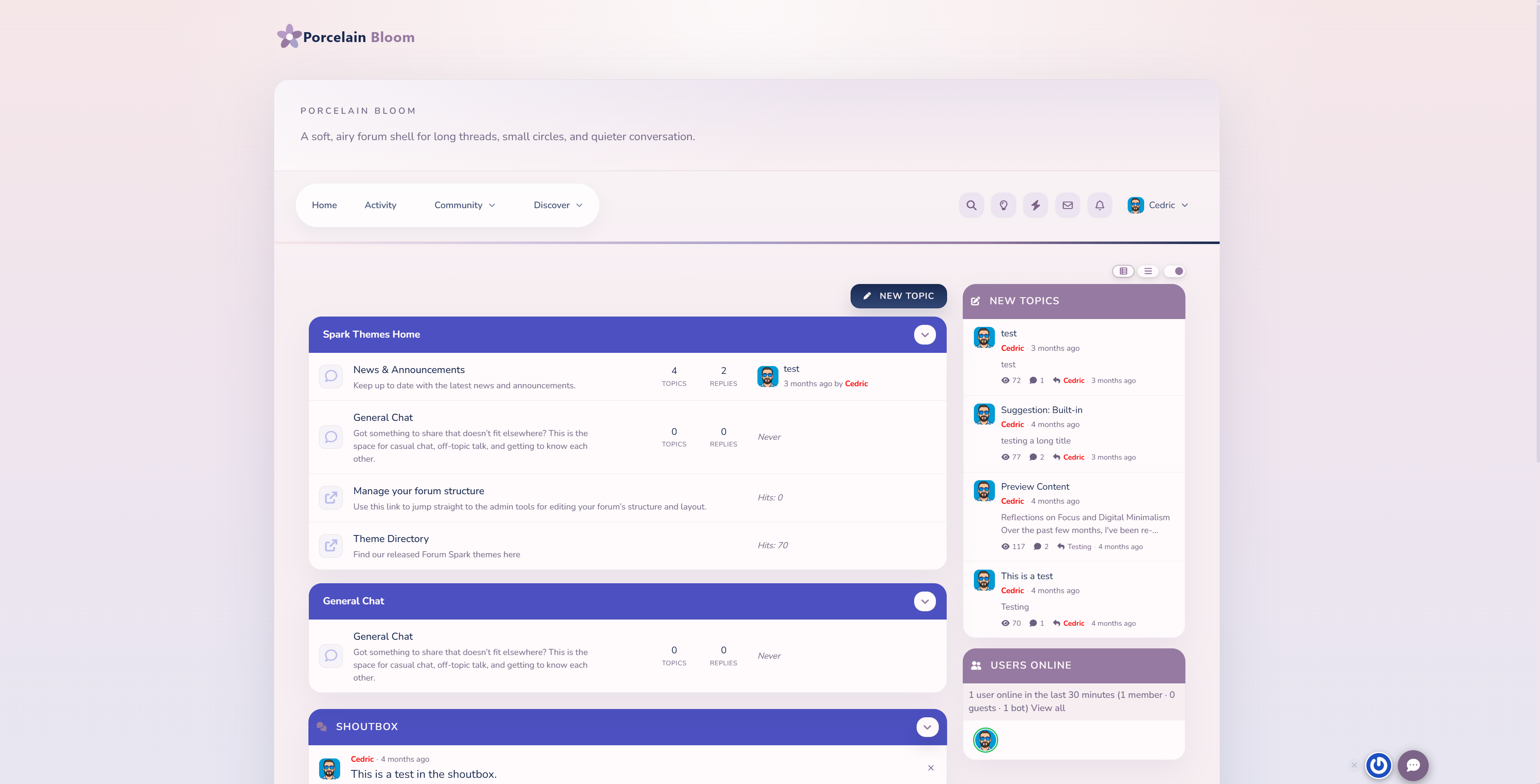Go to the Home nav item

(x=324, y=205)
